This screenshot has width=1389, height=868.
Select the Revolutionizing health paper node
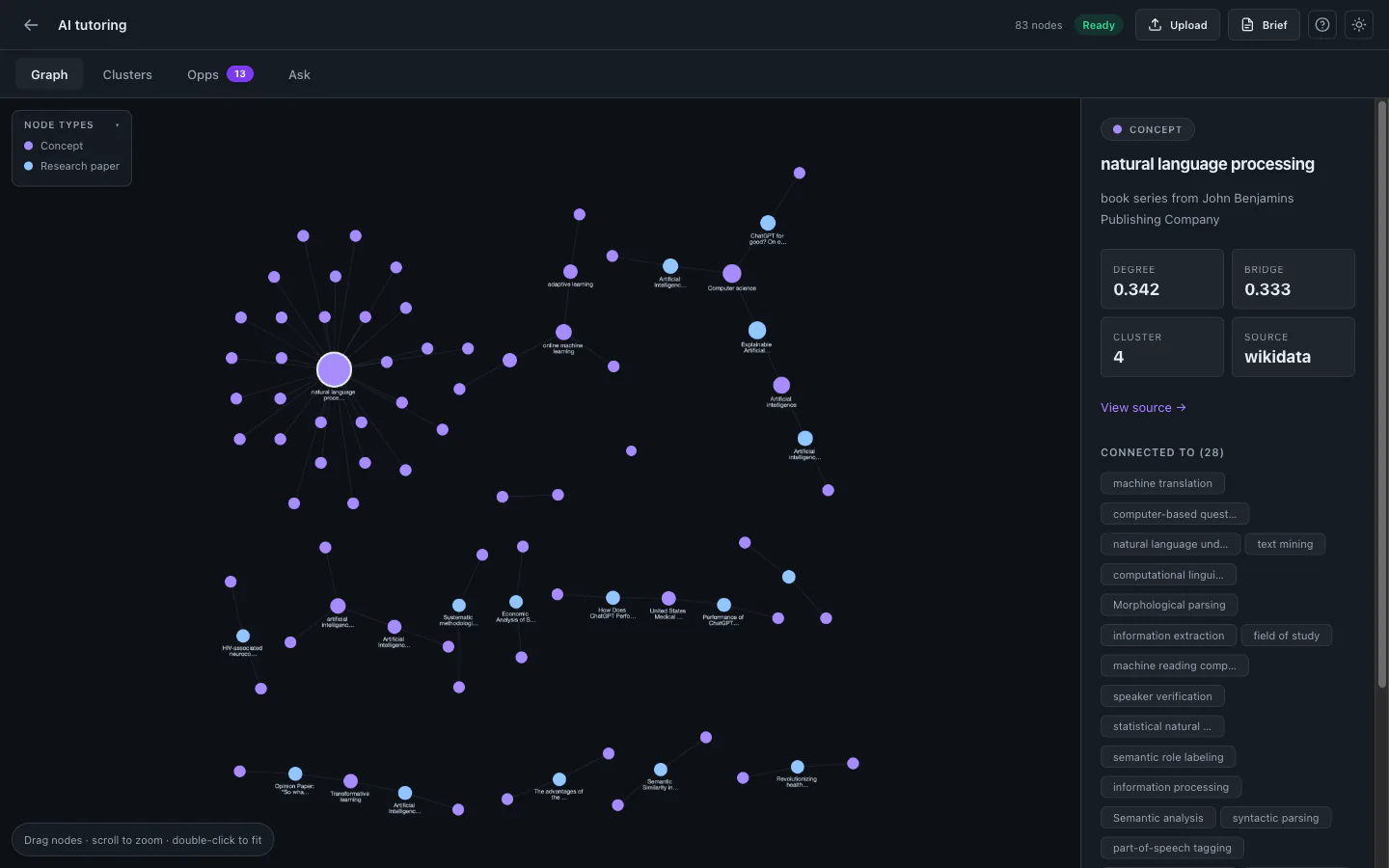click(x=798, y=768)
